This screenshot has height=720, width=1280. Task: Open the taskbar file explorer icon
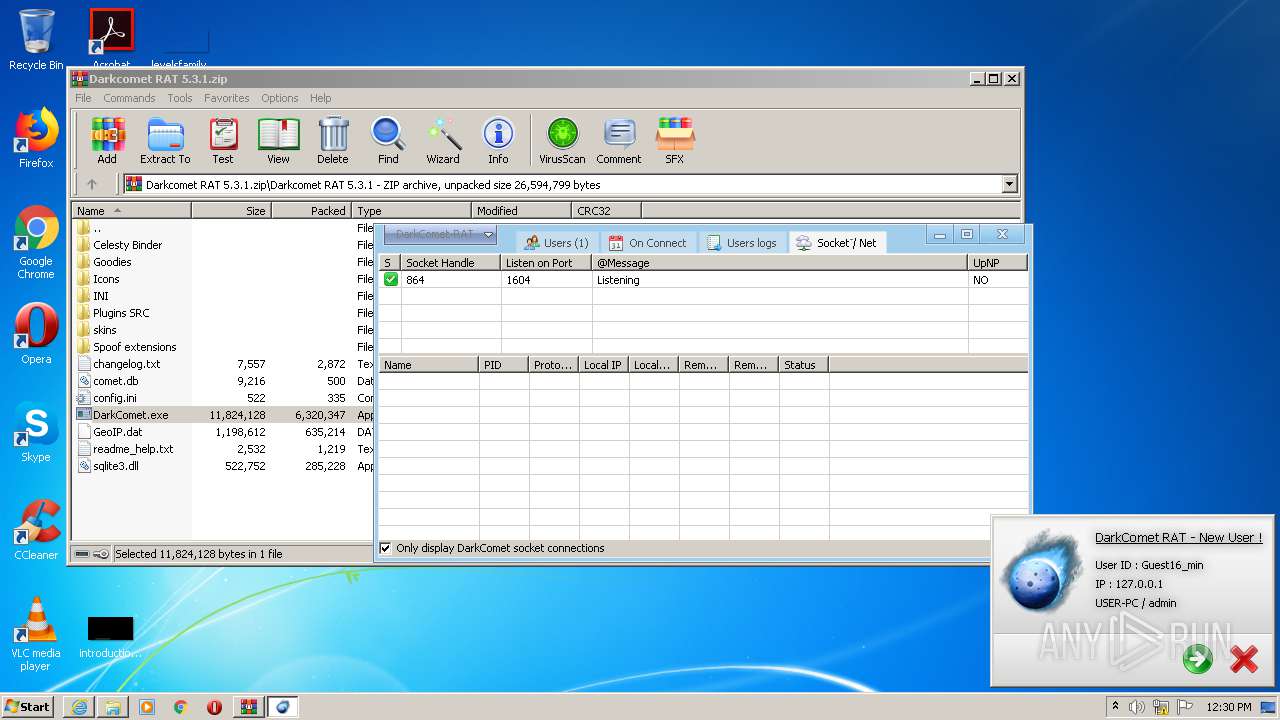pyautogui.click(x=113, y=707)
